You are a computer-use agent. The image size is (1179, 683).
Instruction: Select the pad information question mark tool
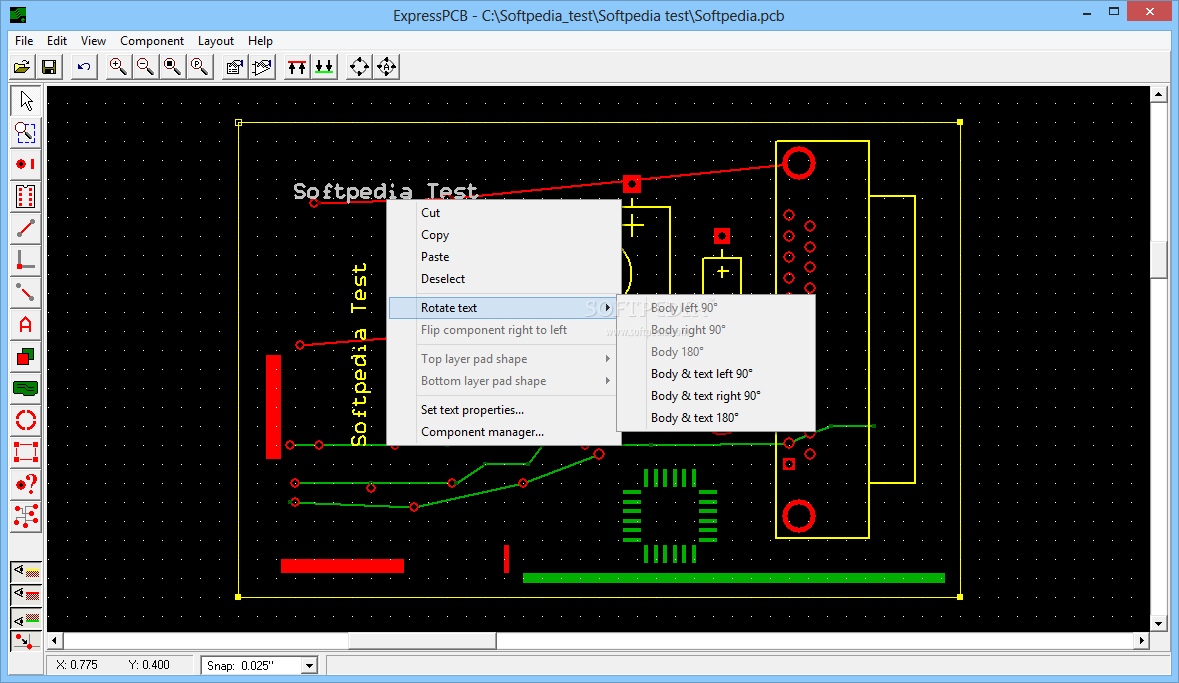coord(26,484)
